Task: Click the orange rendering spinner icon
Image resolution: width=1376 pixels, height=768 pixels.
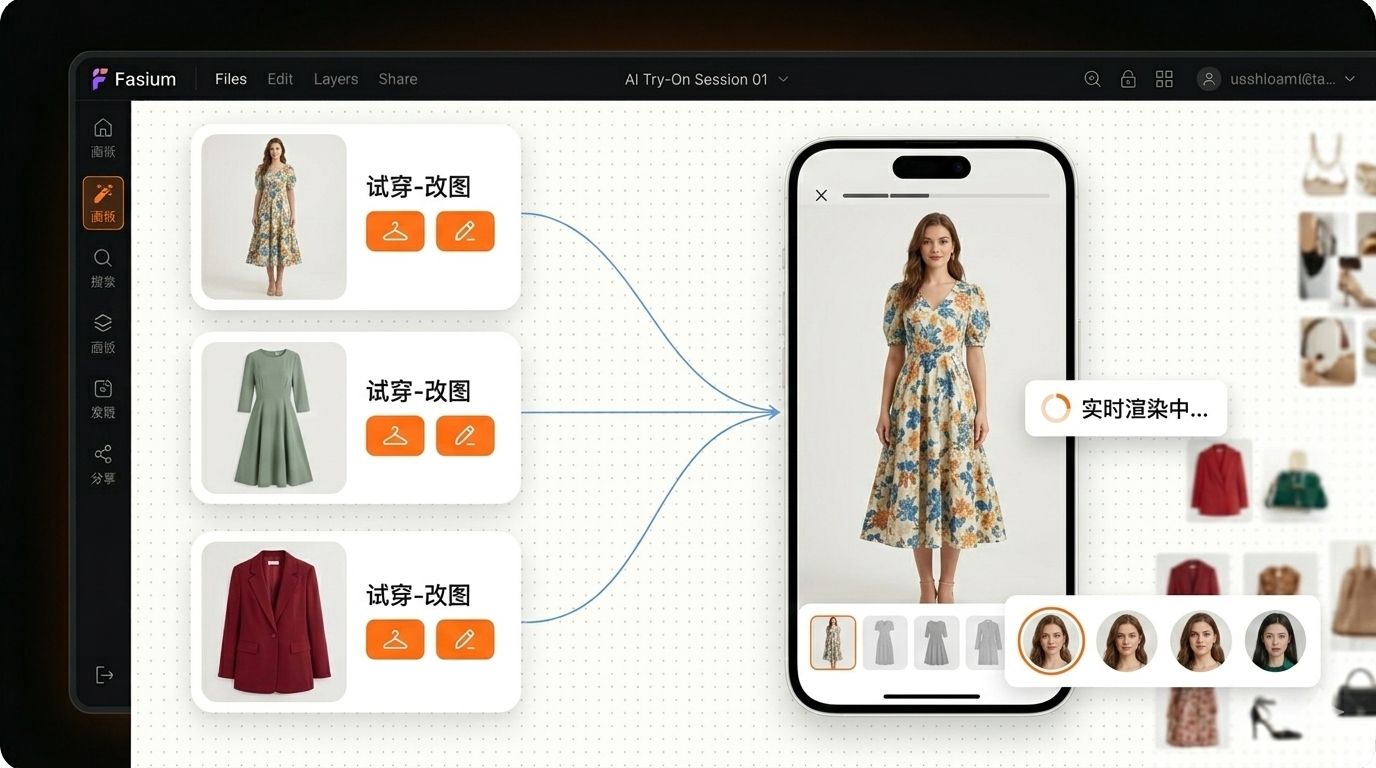Action: [1055, 408]
